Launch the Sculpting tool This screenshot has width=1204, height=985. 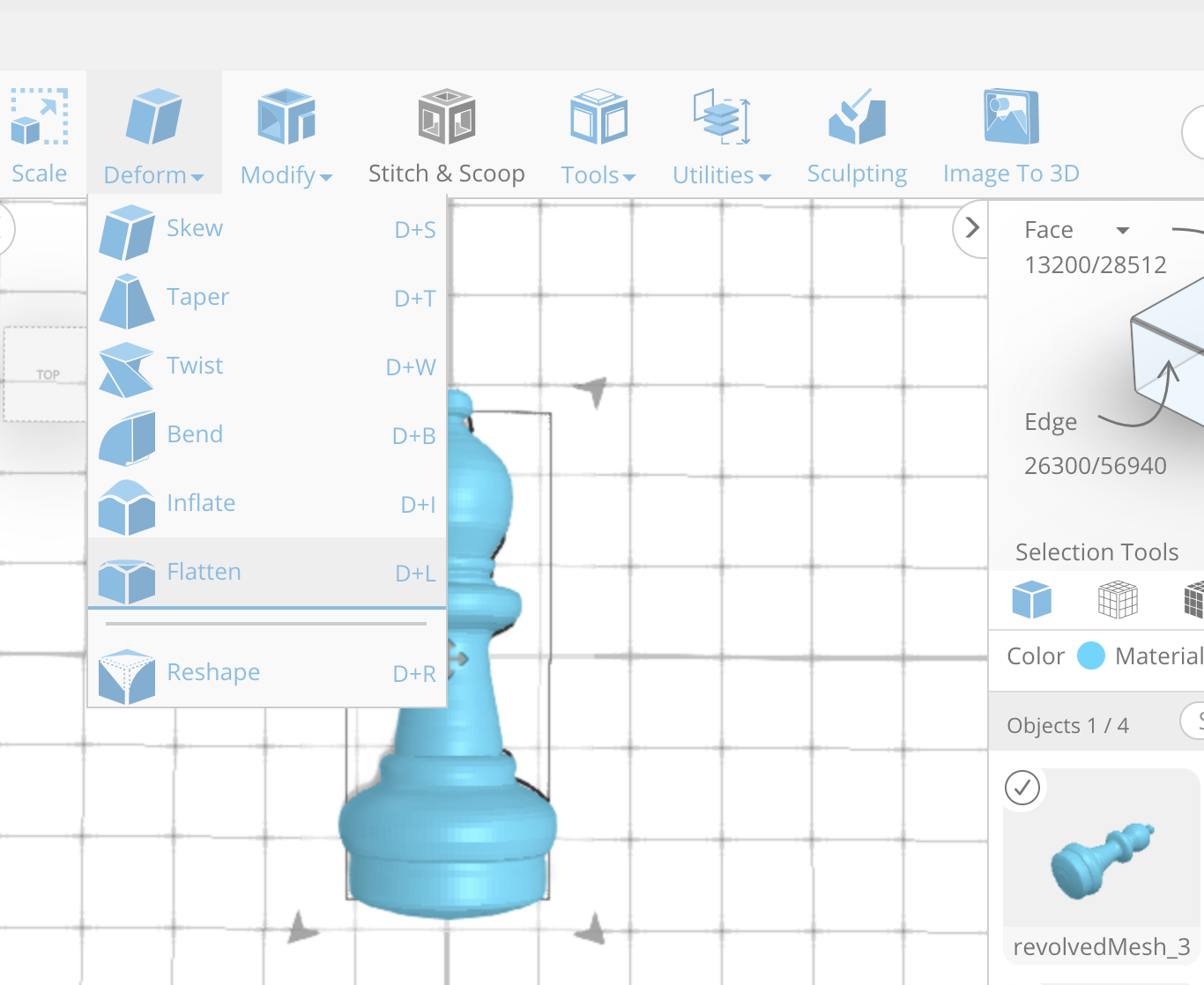857,135
